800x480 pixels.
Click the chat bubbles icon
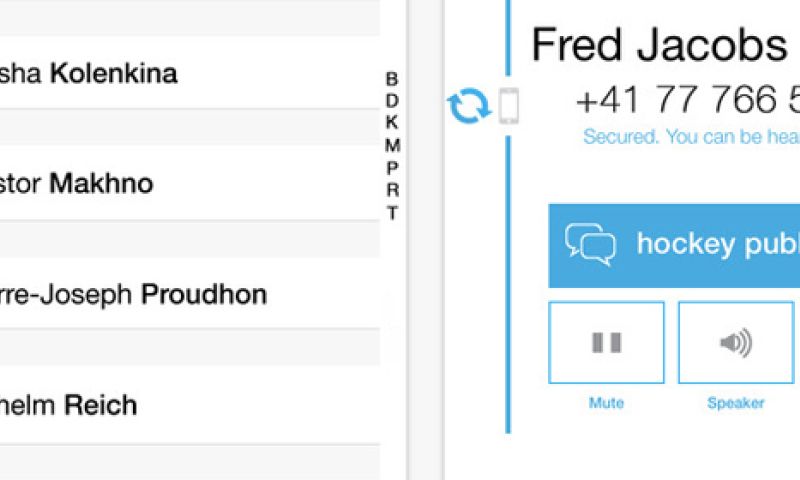[590, 244]
